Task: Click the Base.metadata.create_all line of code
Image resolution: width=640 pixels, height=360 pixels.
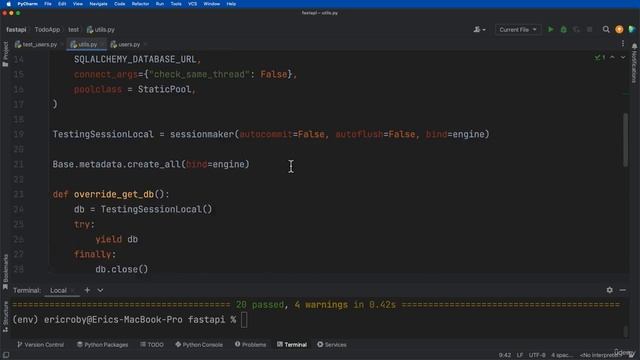Action: 151,164
